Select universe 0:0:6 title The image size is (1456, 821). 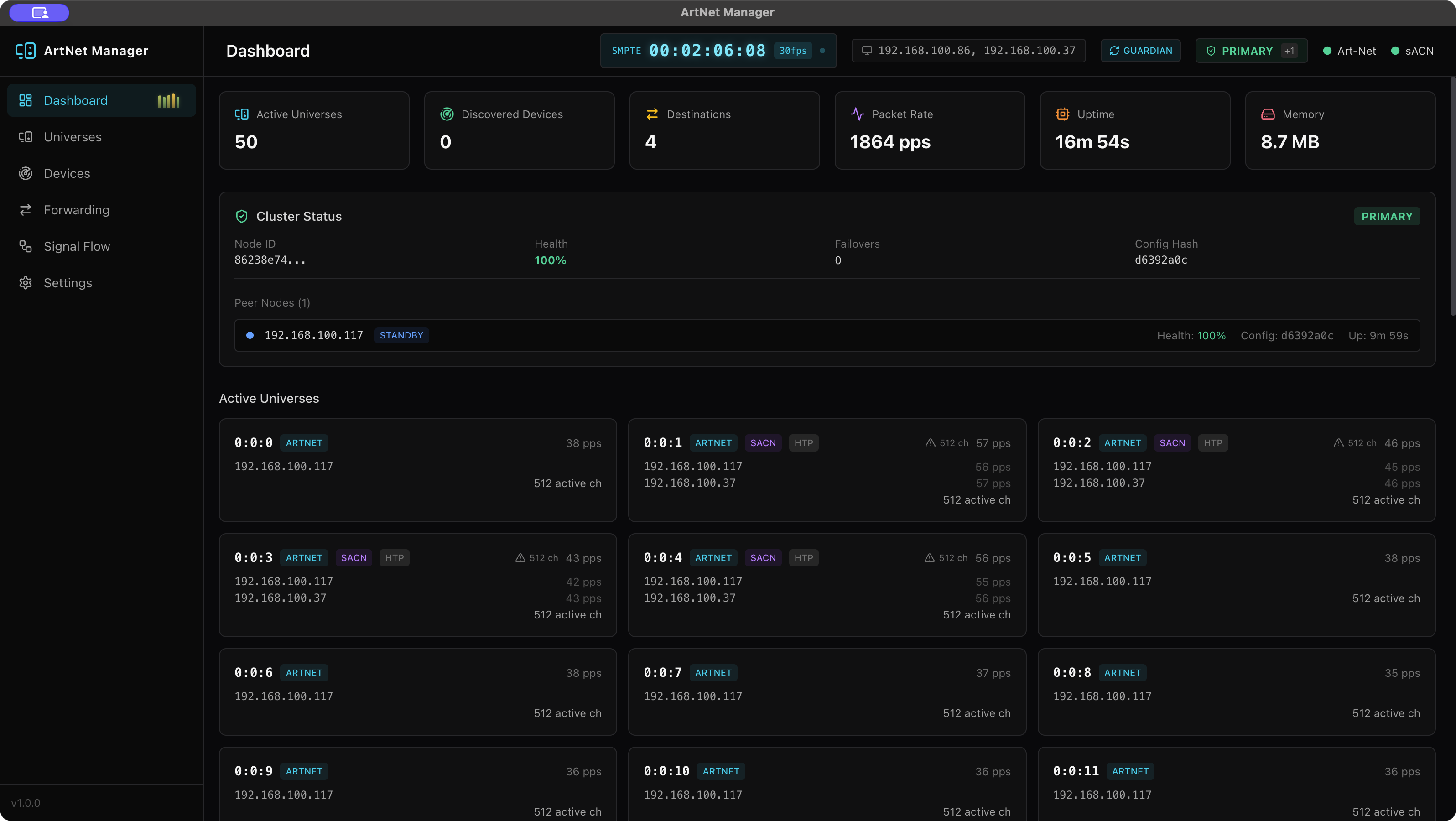pyautogui.click(x=254, y=673)
